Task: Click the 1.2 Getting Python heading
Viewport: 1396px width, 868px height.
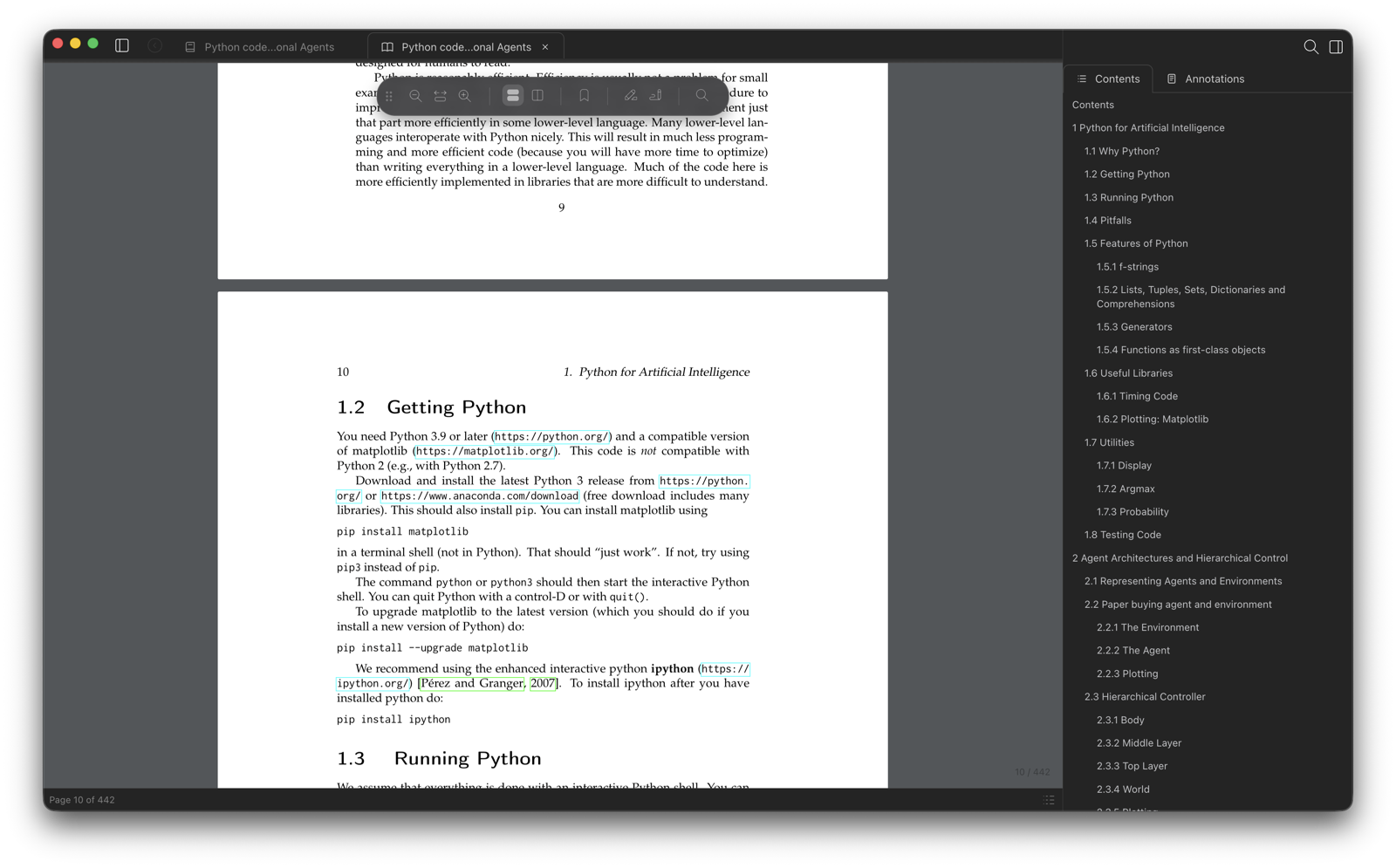Action: point(431,407)
